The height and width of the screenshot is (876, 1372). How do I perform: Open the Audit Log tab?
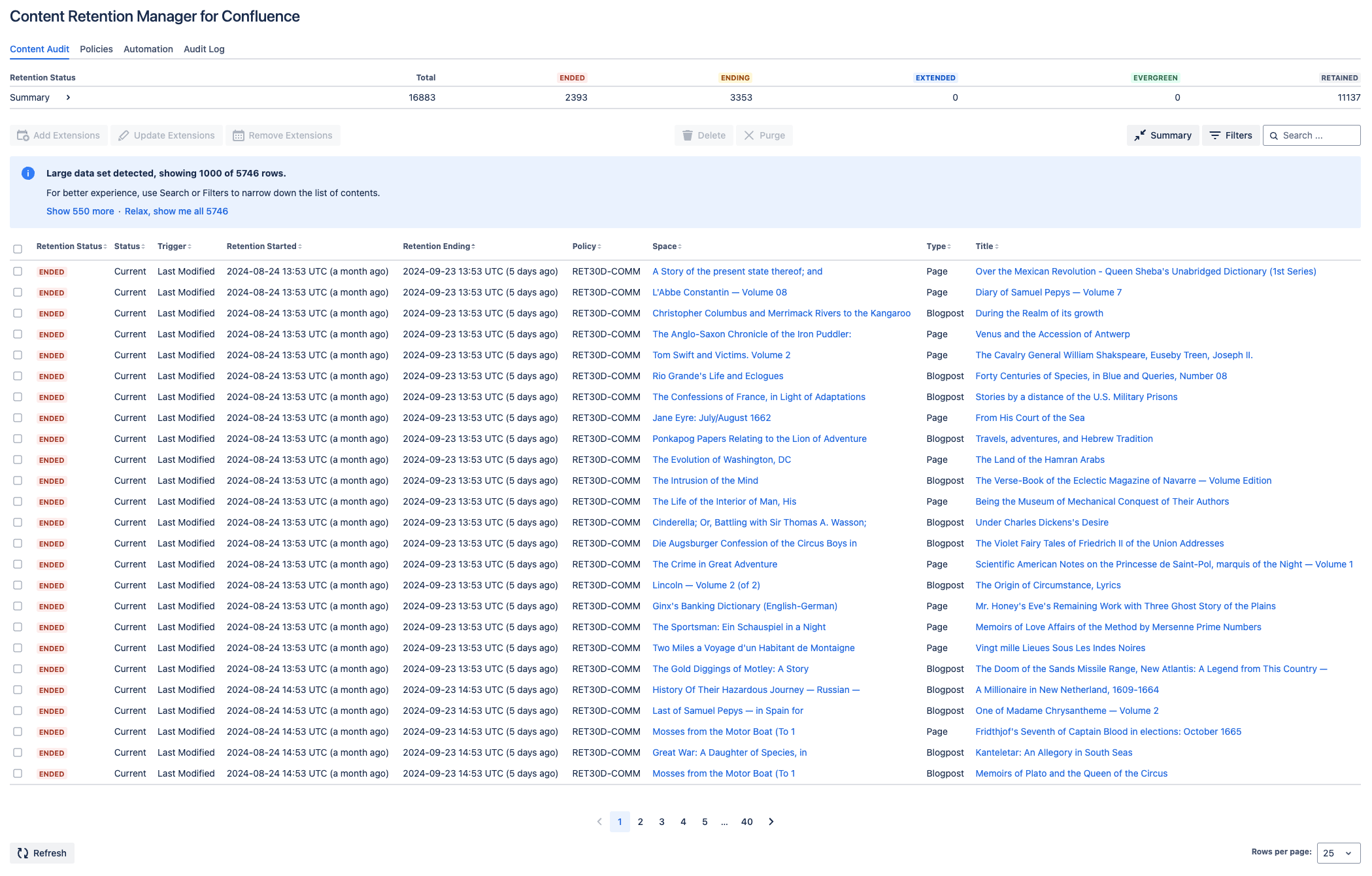(x=204, y=49)
